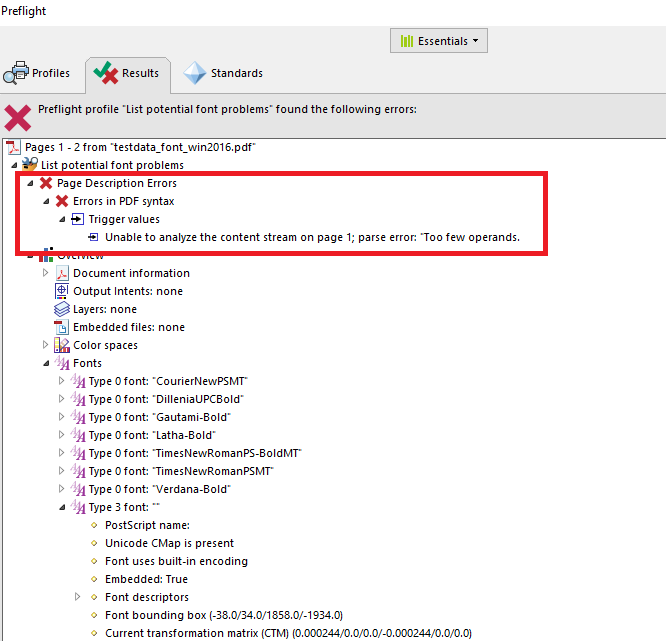Switch to the Profiles tab
The width and height of the screenshot is (666, 641).
pos(38,73)
